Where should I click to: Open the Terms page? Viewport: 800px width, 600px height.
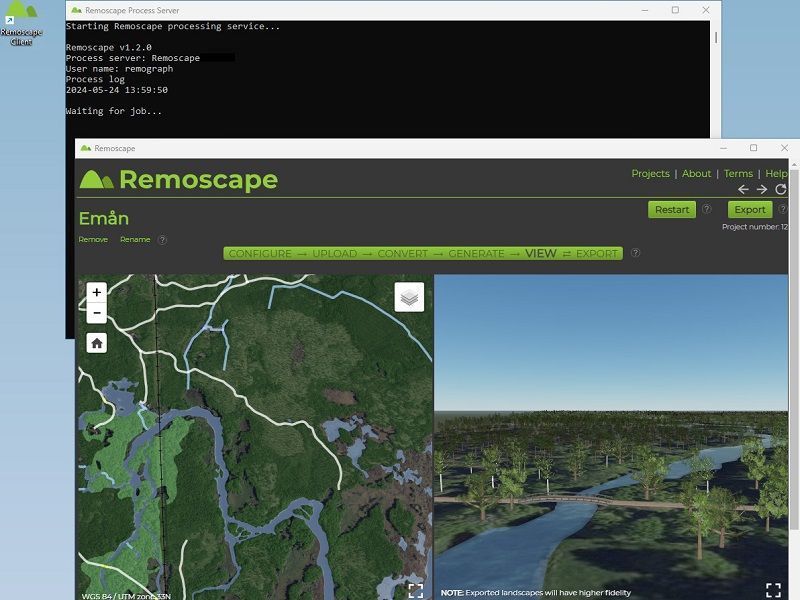[738, 173]
